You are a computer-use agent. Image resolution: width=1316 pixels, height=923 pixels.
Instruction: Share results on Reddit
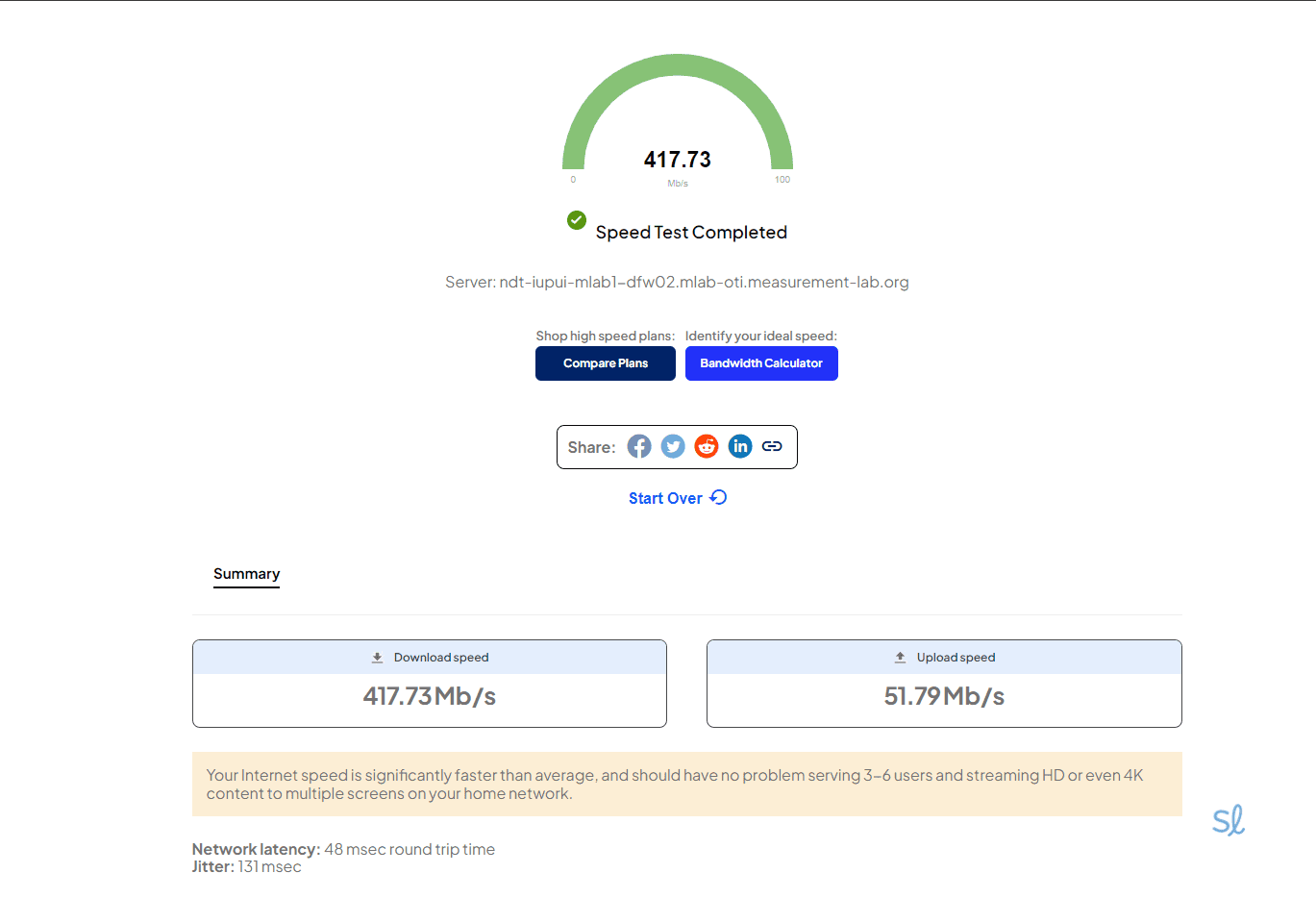pos(707,446)
